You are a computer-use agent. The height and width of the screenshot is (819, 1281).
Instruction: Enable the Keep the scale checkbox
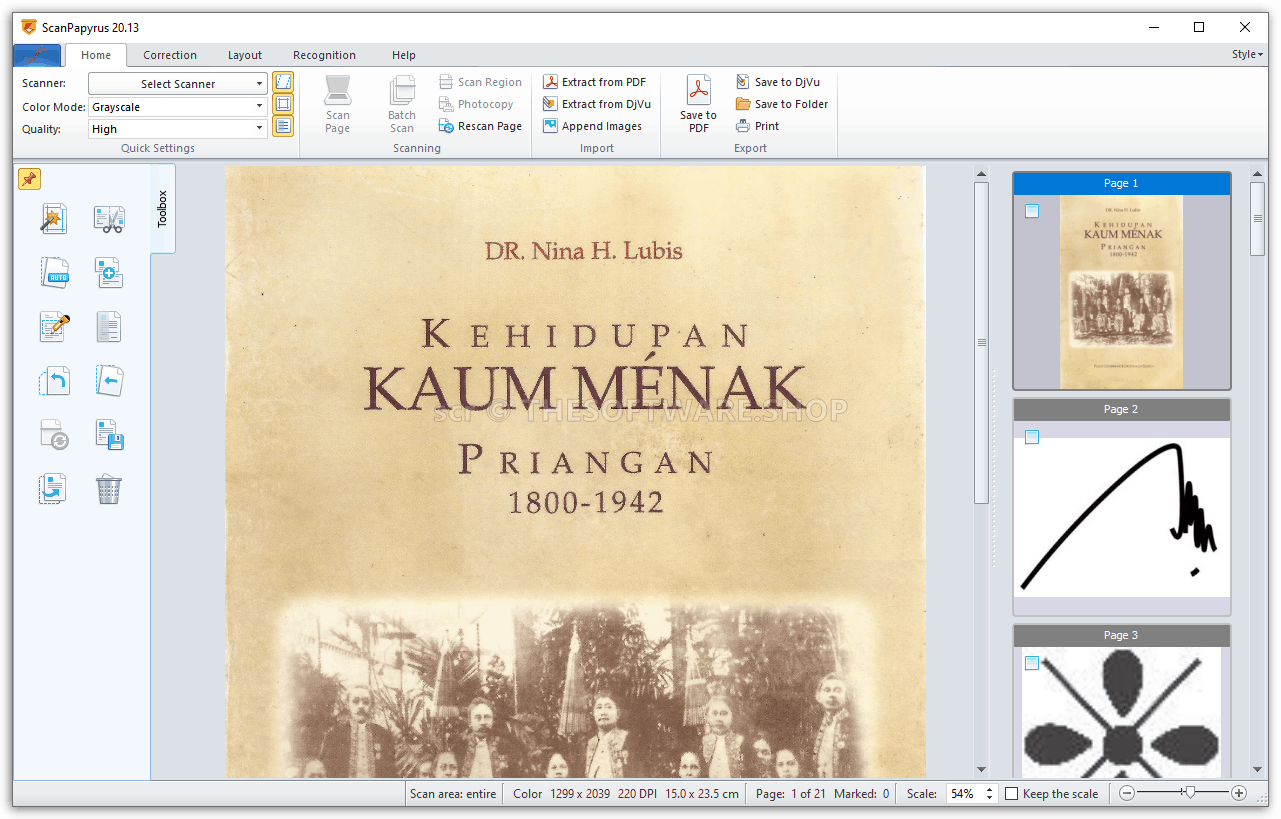1012,794
